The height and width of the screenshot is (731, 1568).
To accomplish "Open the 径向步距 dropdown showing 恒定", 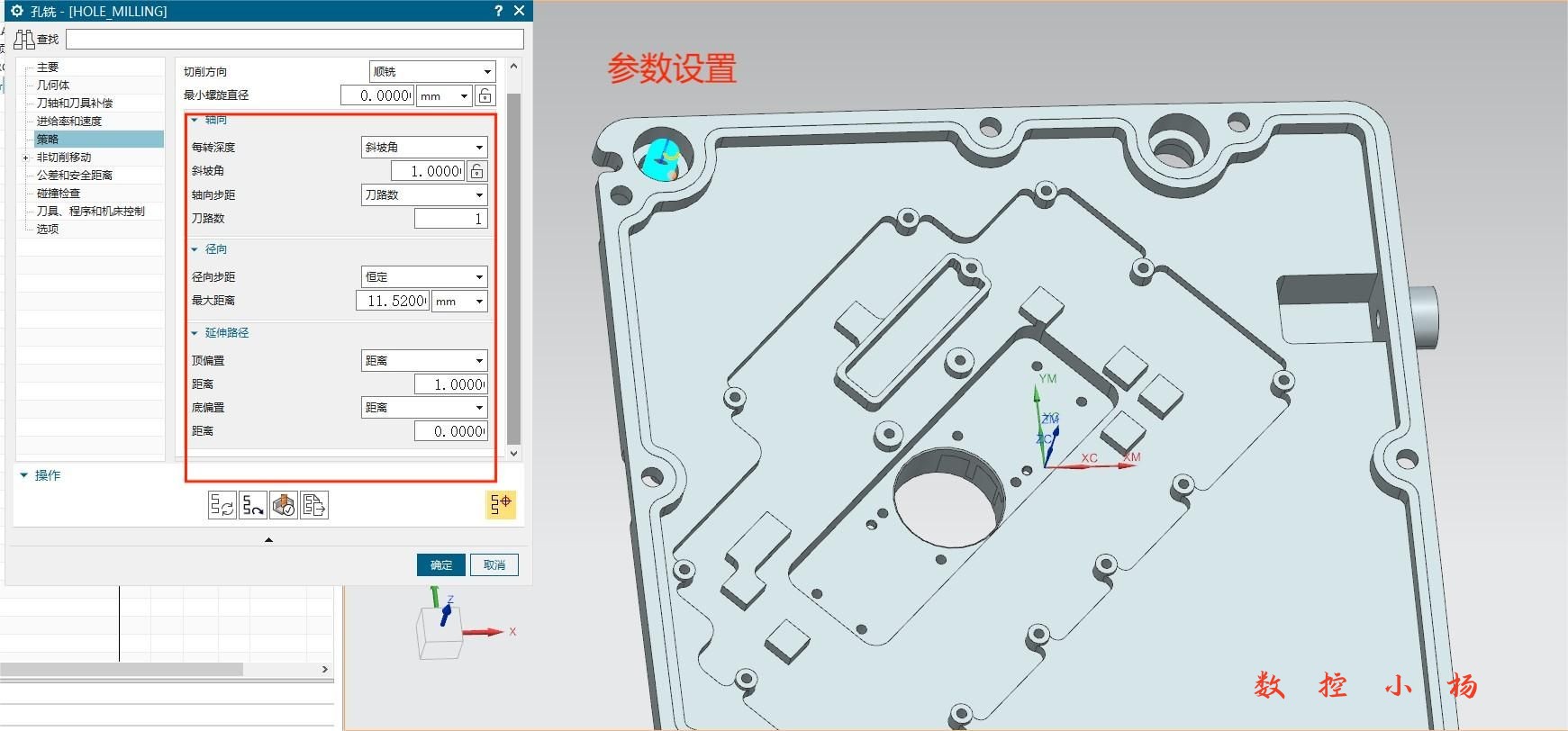I will 424,276.
